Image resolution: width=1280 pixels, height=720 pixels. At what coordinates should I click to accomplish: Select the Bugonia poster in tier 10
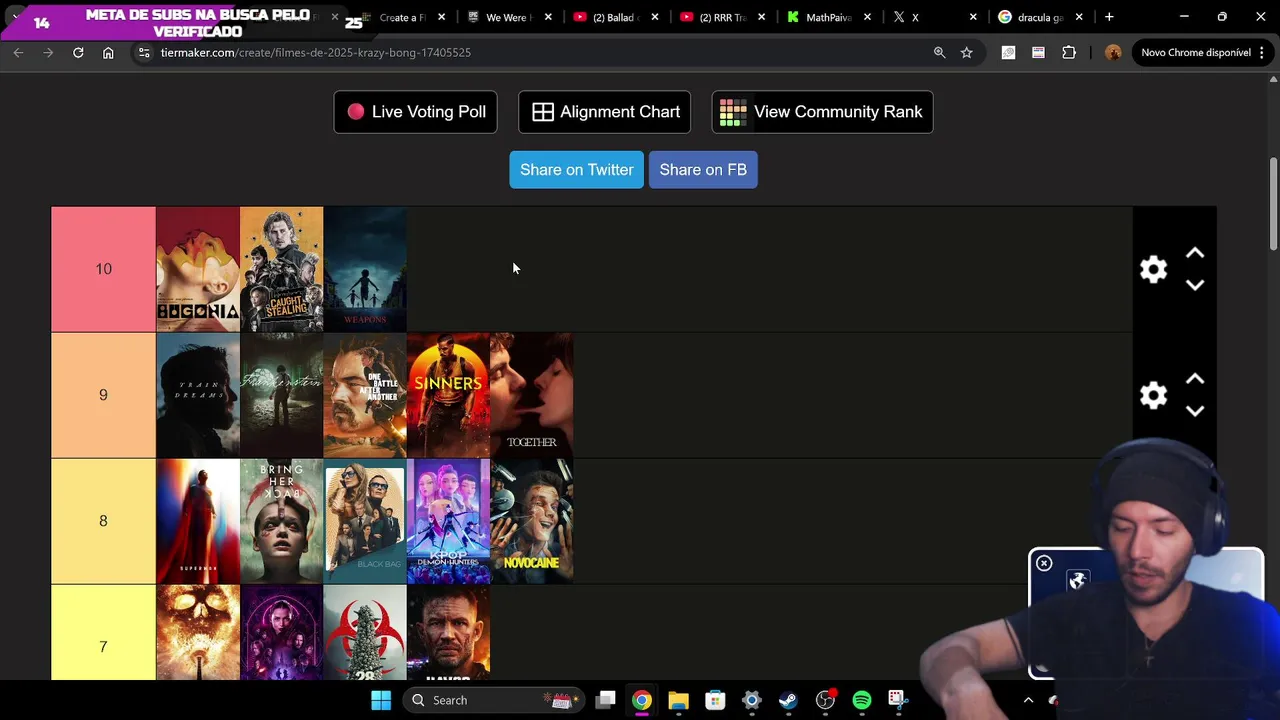pos(198,269)
